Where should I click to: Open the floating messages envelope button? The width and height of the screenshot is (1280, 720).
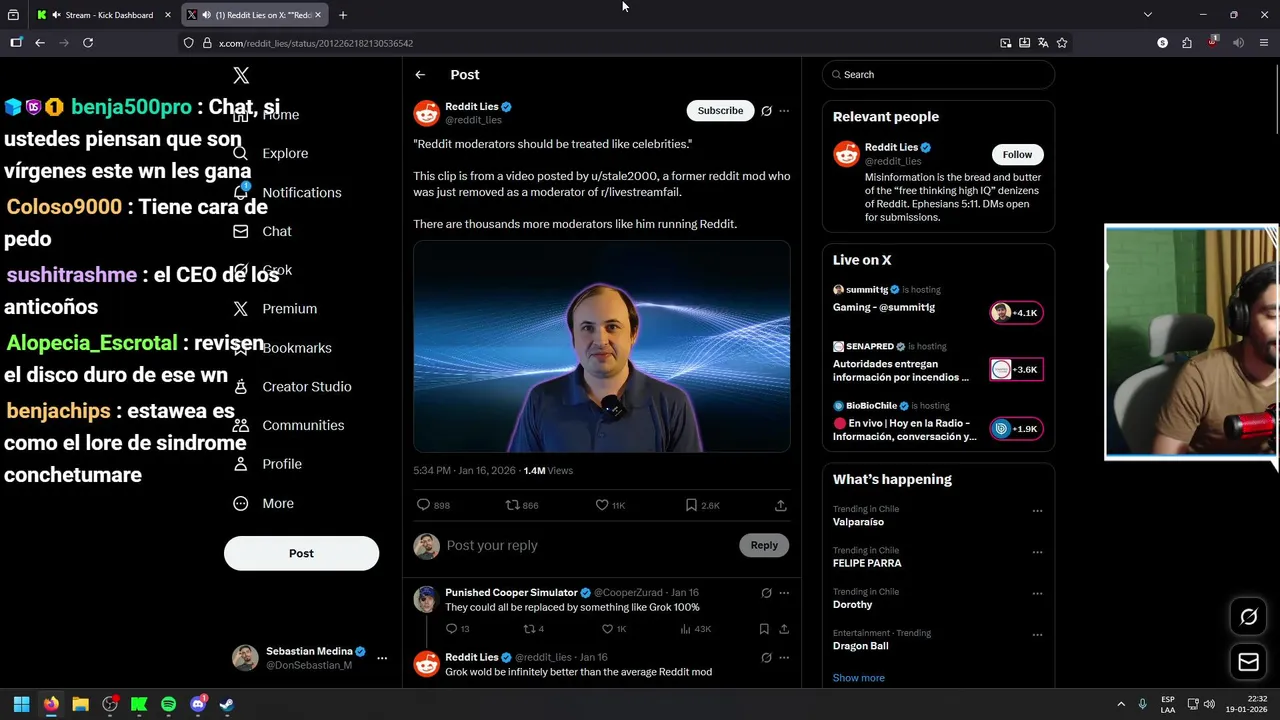point(1248,662)
